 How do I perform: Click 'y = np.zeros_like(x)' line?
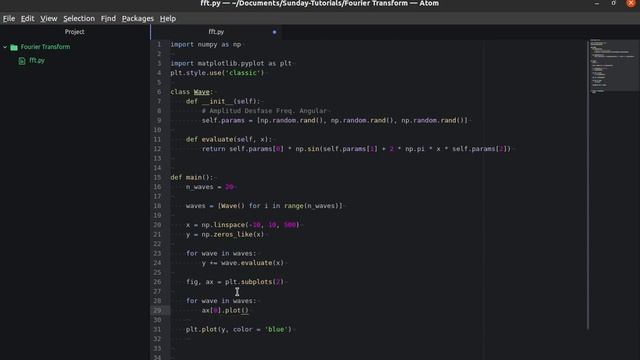click(x=225, y=234)
